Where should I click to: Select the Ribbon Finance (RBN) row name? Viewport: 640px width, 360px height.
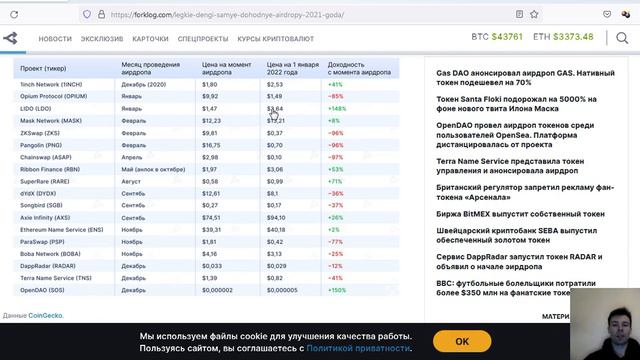pyautogui.click(x=50, y=169)
